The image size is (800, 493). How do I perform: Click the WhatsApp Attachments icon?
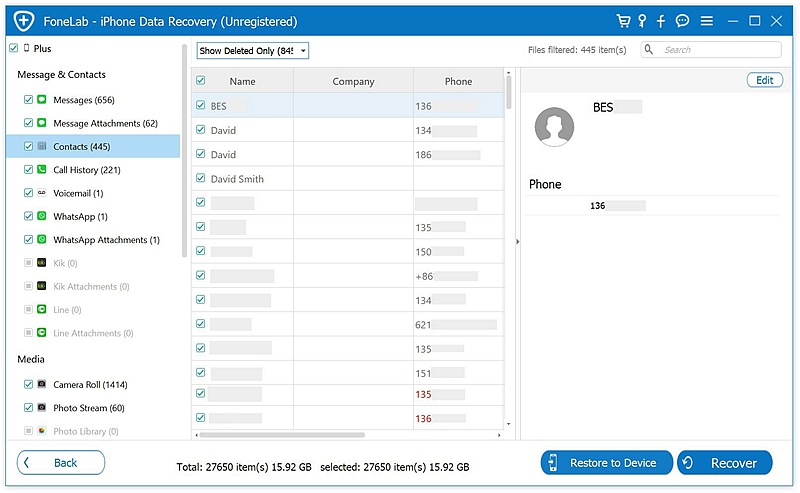click(42, 239)
